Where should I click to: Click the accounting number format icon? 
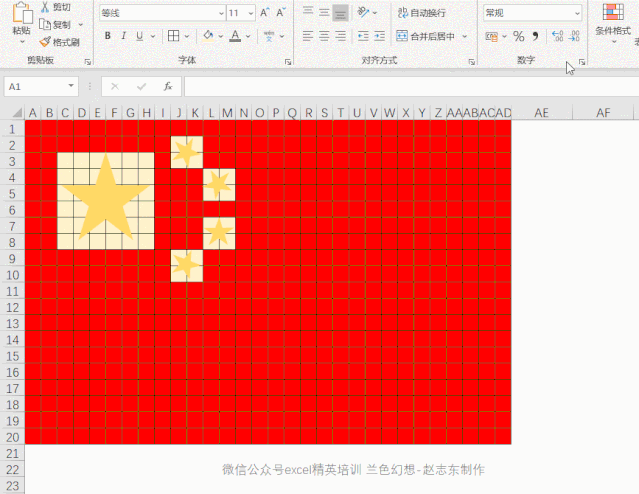pyautogui.click(x=492, y=36)
